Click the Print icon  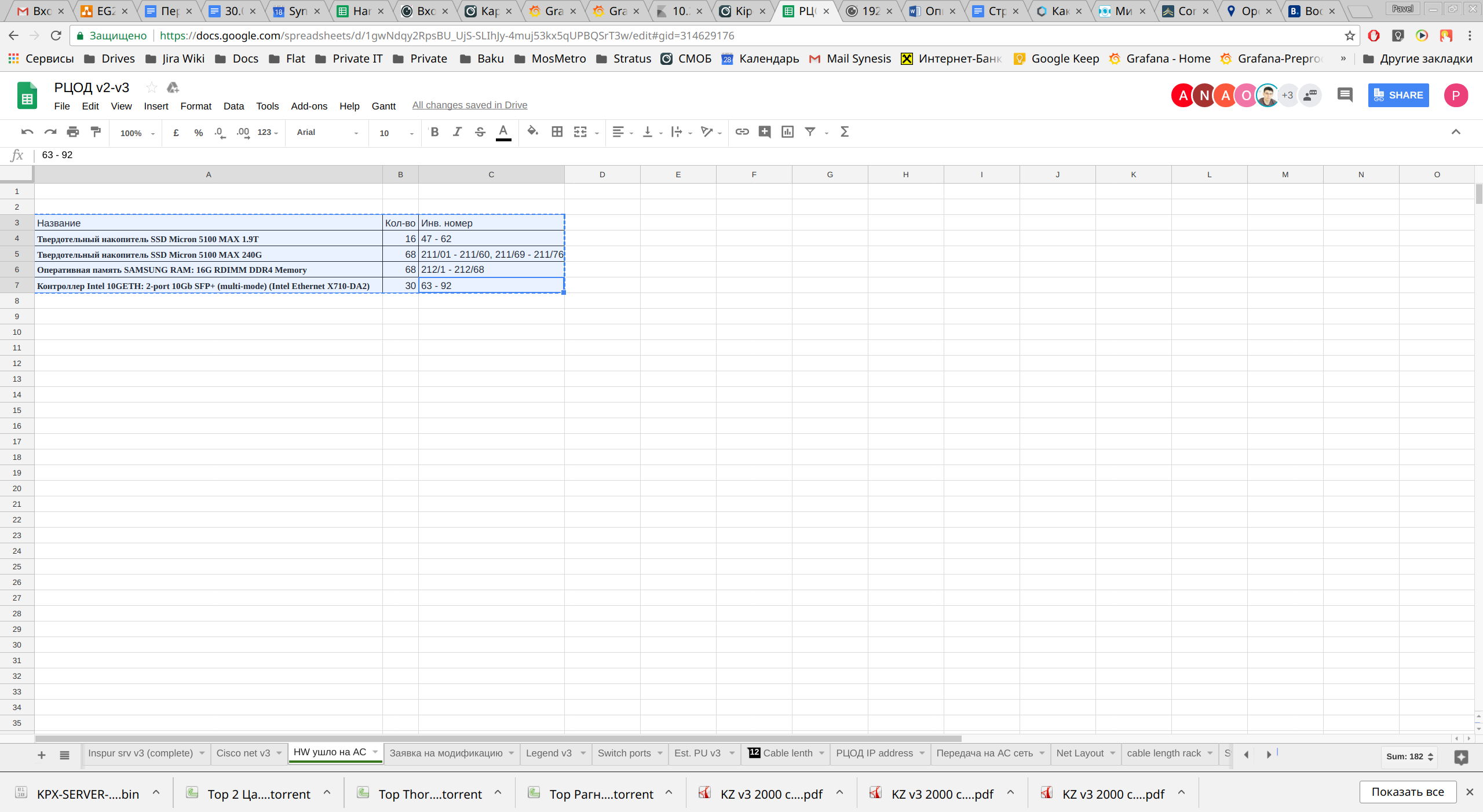(73, 132)
